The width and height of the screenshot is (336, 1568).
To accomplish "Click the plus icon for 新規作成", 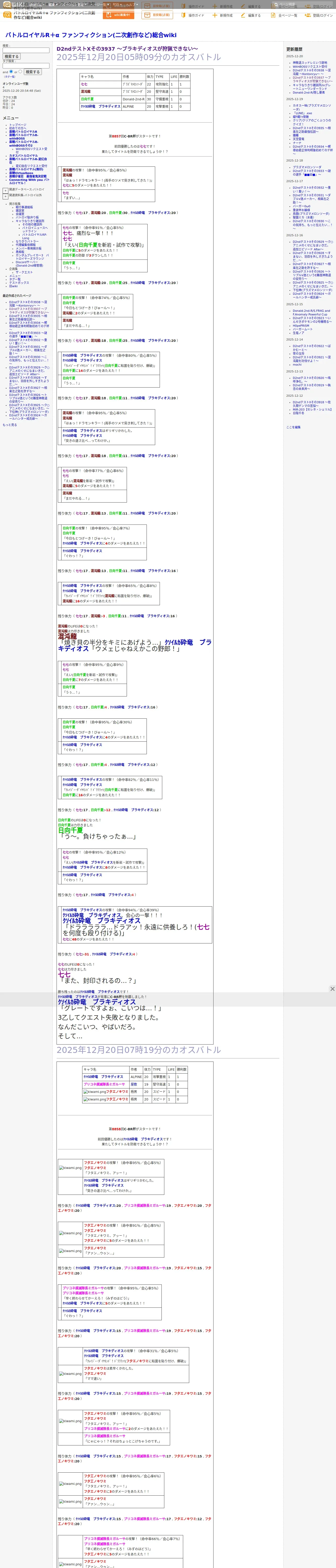I will [x=215, y=15].
